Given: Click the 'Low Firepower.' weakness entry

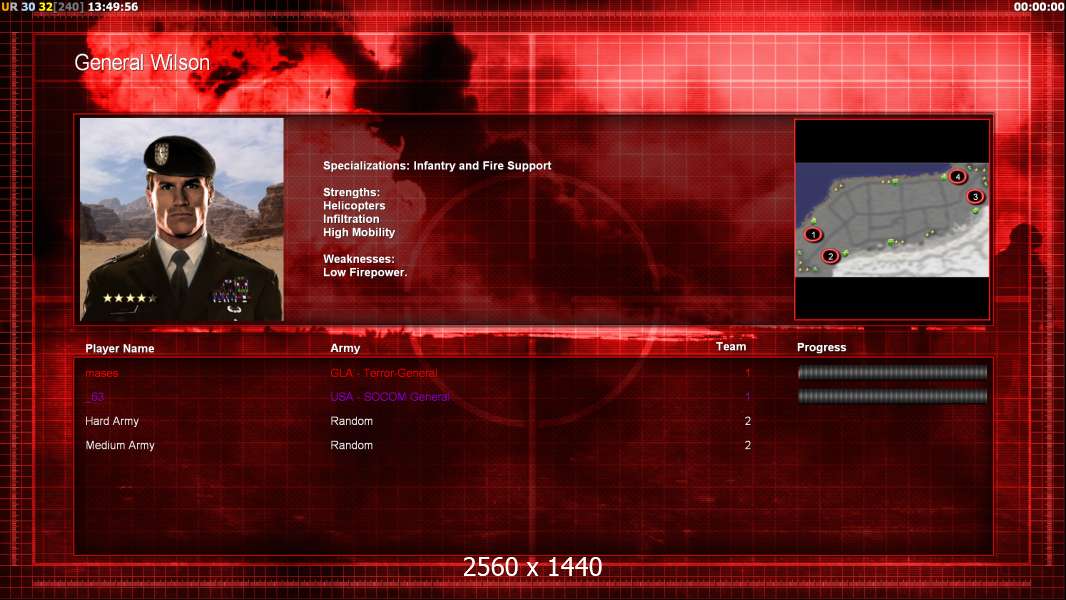Looking at the screenshot, I should 365,272.
